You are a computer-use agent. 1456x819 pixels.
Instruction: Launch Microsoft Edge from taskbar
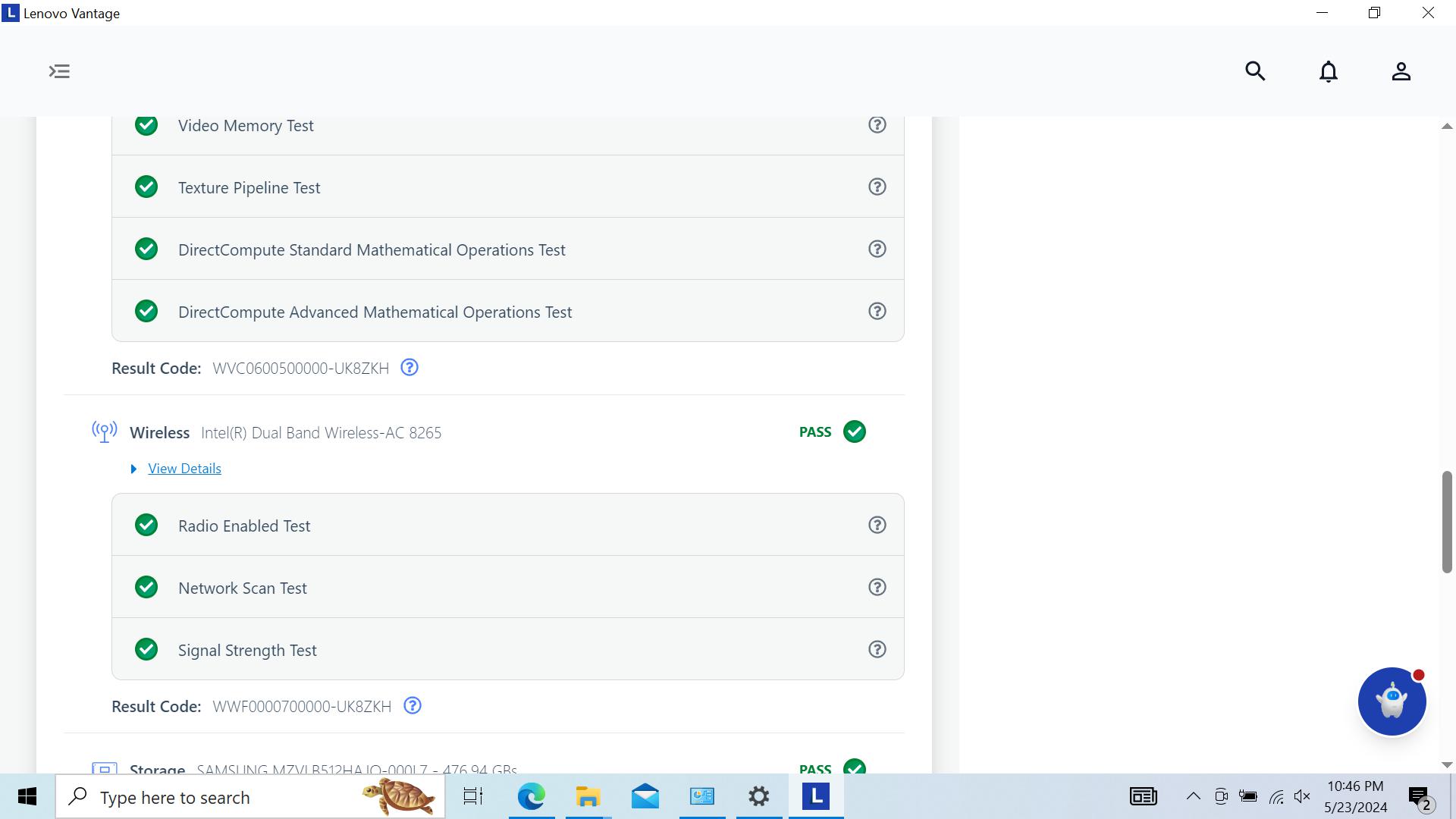[531, 797]
